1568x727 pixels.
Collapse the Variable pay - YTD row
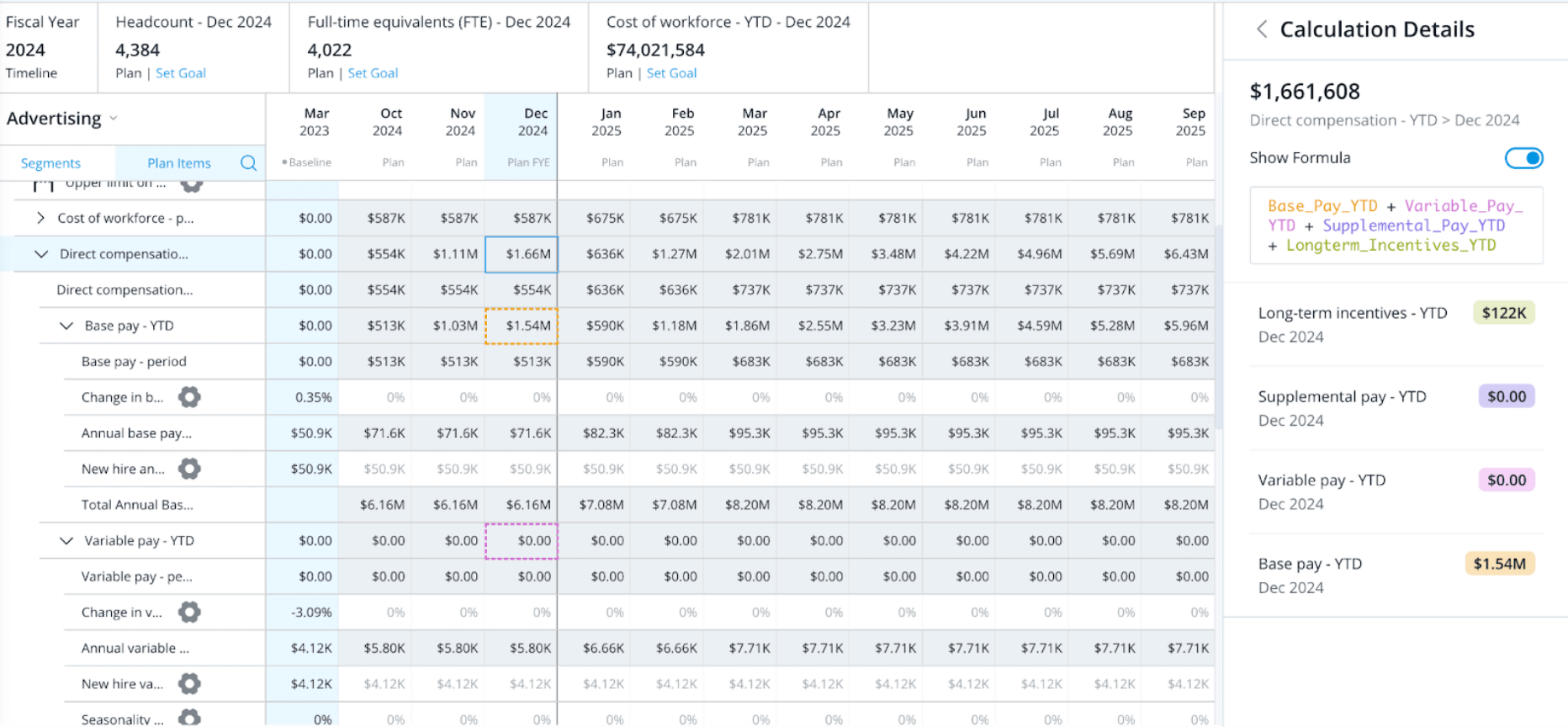pyautogui.click(x=66, y=540)
